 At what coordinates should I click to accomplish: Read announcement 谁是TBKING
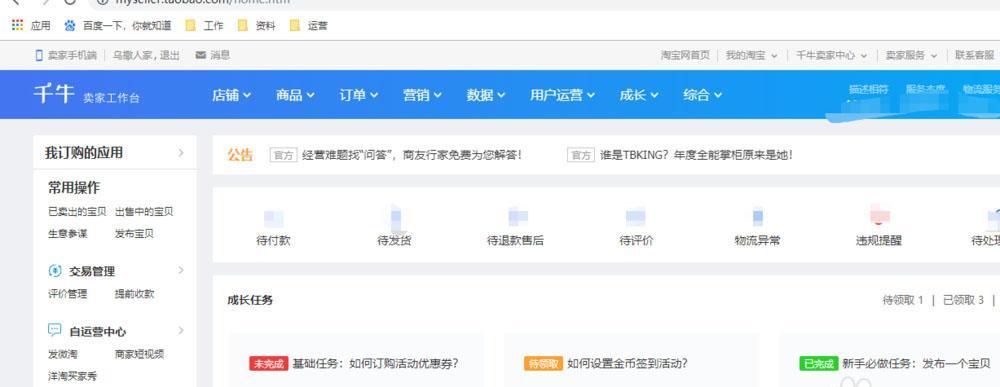pyautogui.click(x=696, y=155)
